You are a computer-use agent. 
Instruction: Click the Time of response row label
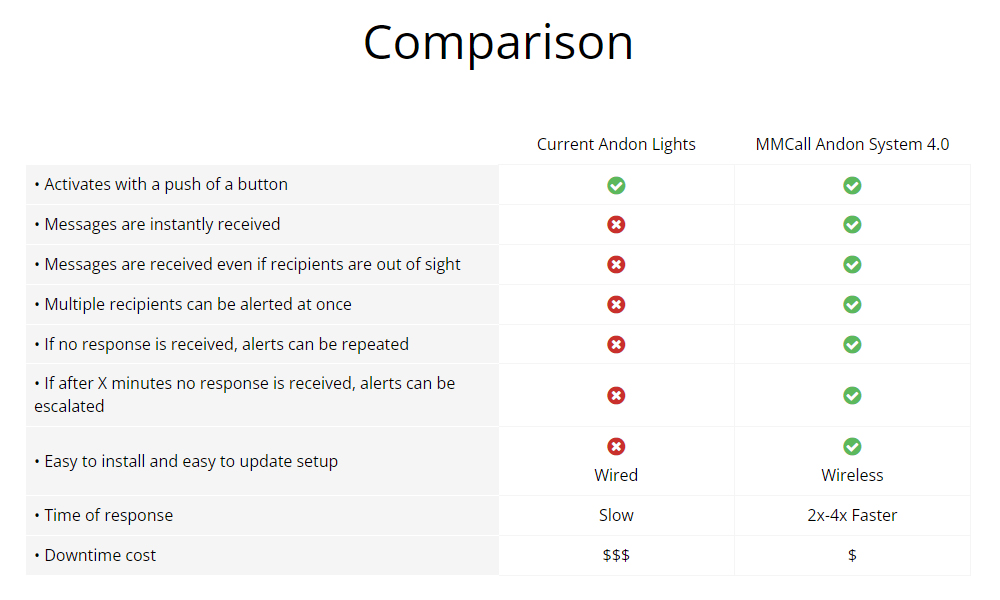pyautogui.click(x=104, y=515)
